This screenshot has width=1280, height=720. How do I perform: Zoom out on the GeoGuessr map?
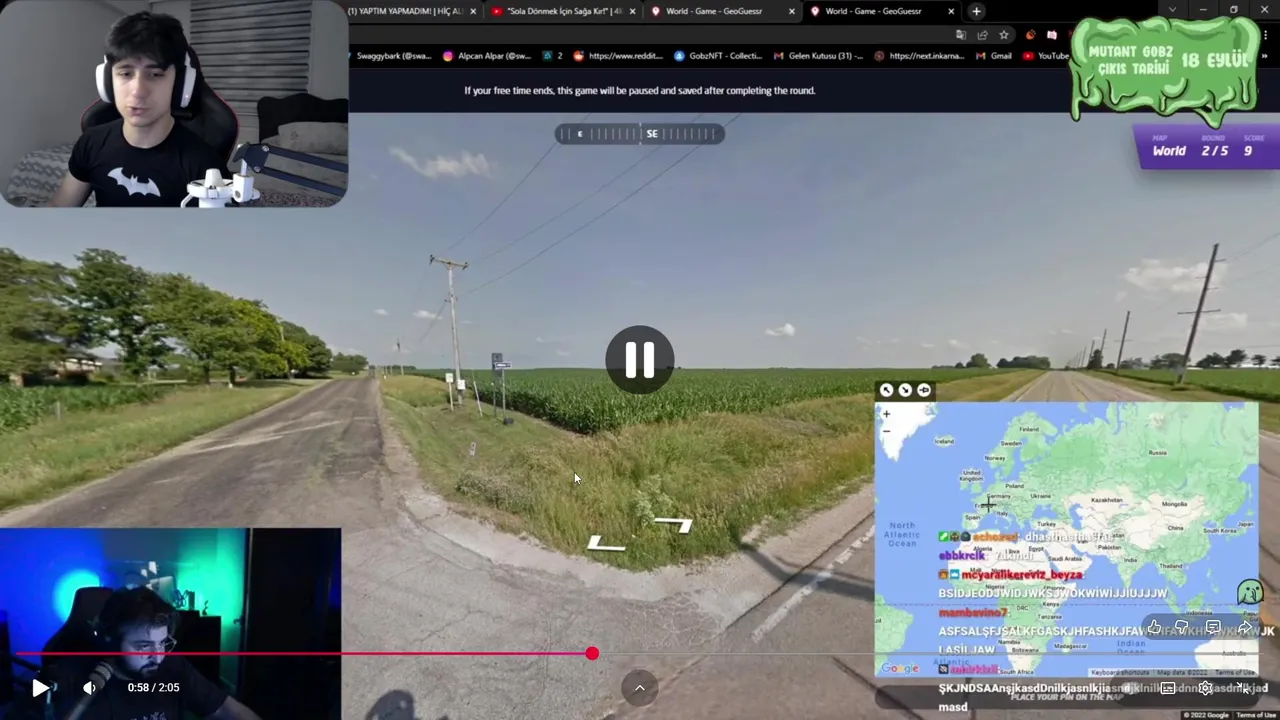pos(886,431)
